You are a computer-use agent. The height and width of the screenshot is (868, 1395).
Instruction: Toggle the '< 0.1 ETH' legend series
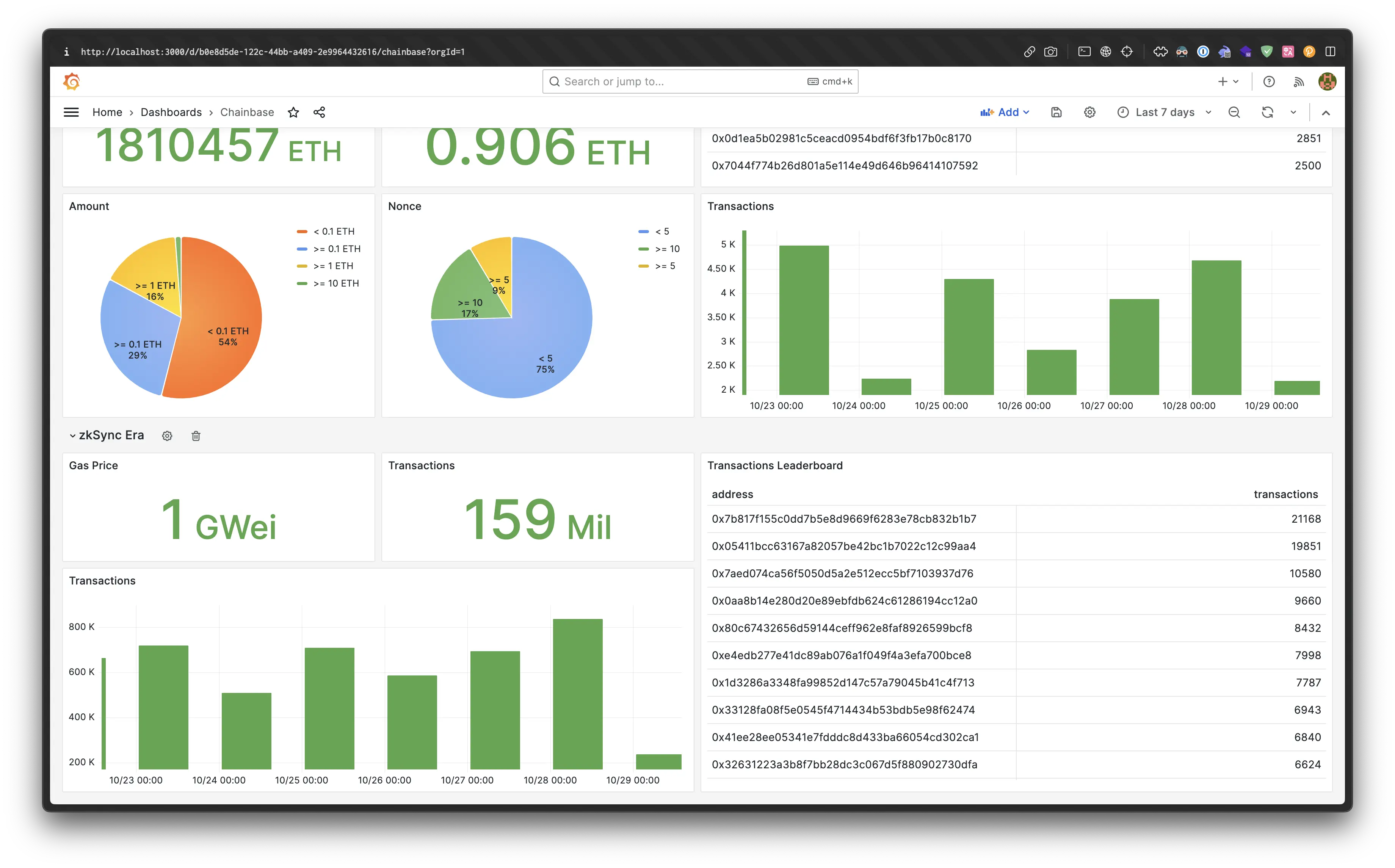334,231
